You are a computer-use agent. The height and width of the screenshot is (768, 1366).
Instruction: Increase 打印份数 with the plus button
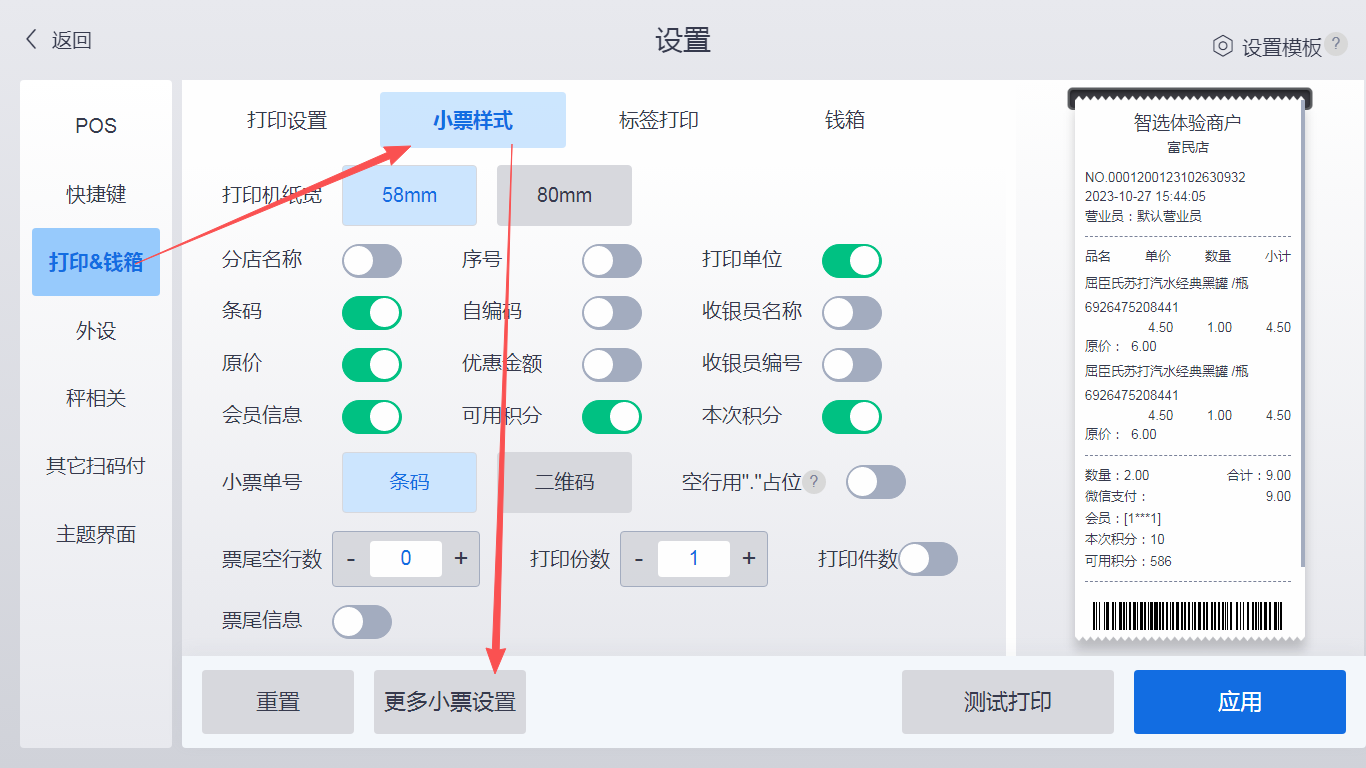(x=749, y=558)
